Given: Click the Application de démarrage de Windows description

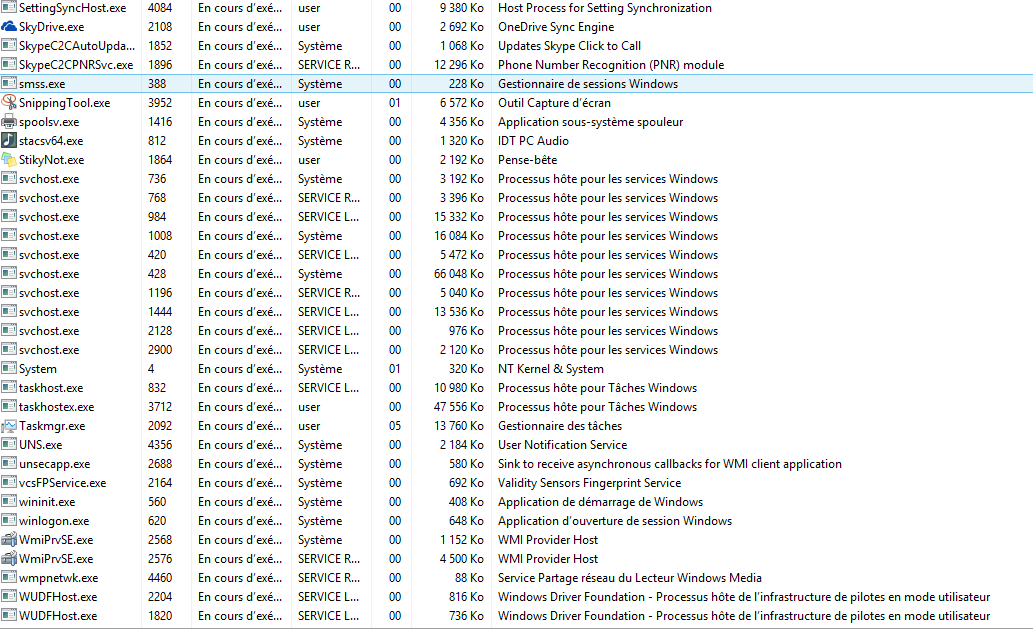Looking at the screenshot, I should click(x=600, y=502).
